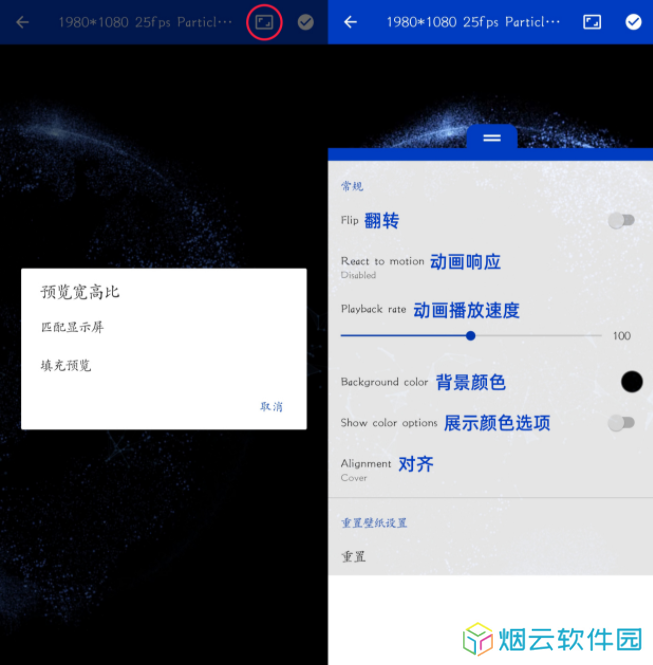
Task: Click the Playback rate label
Action: point(373,309)
